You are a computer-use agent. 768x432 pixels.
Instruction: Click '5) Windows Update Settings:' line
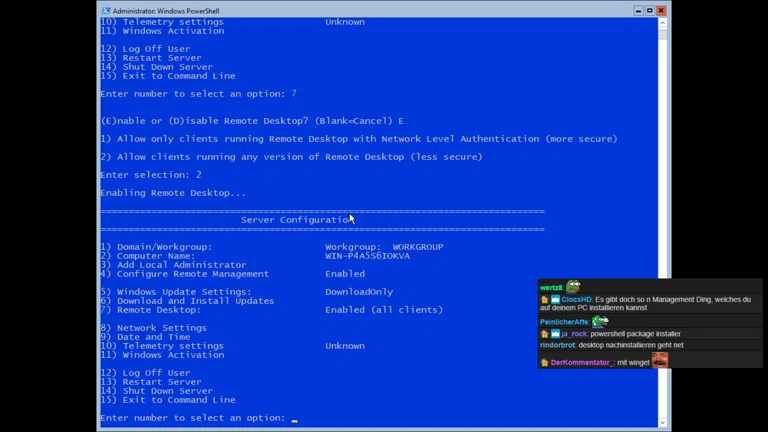click(x=176, y=292)
